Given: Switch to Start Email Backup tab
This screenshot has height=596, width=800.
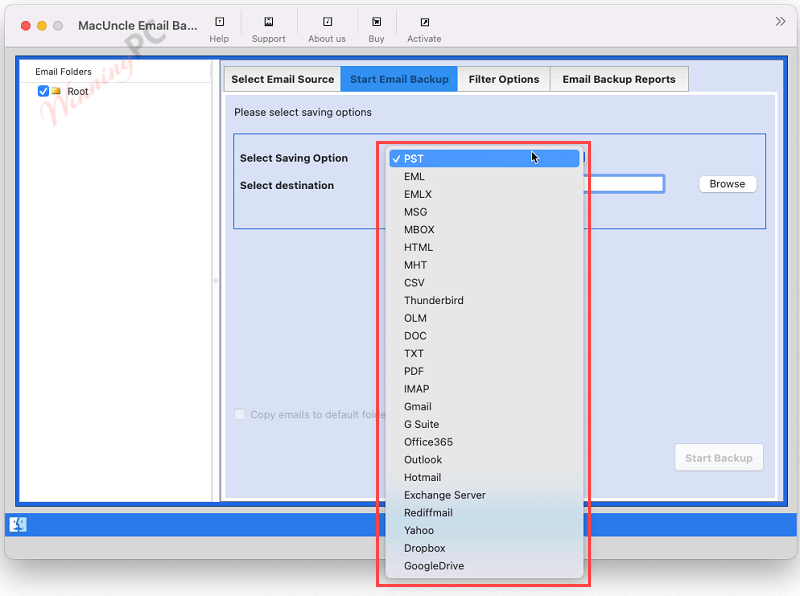Looking at the screenshot, I should 399,79.
